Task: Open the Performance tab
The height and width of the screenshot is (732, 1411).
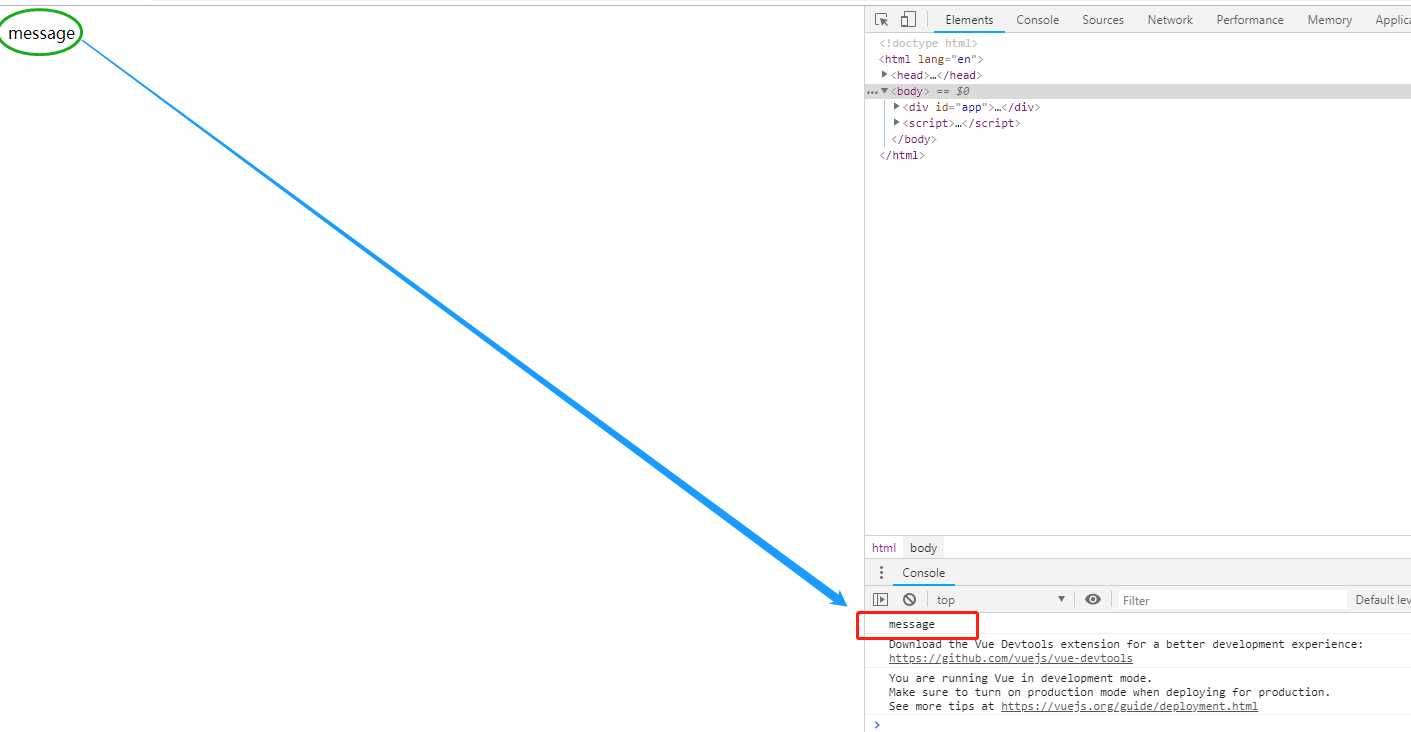Action: click(x=1250, y=20)
